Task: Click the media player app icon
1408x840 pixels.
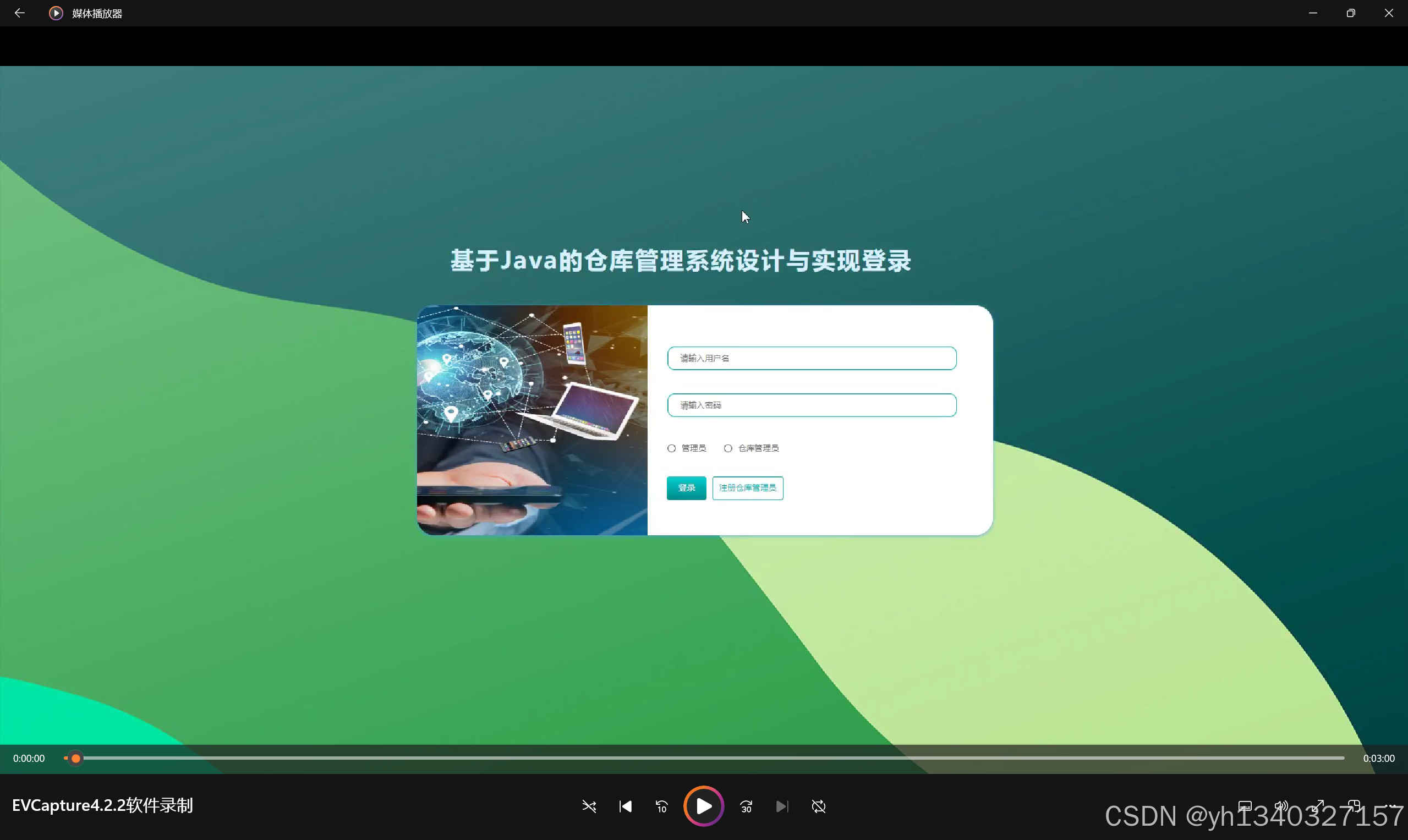Action: pos(56,13)
